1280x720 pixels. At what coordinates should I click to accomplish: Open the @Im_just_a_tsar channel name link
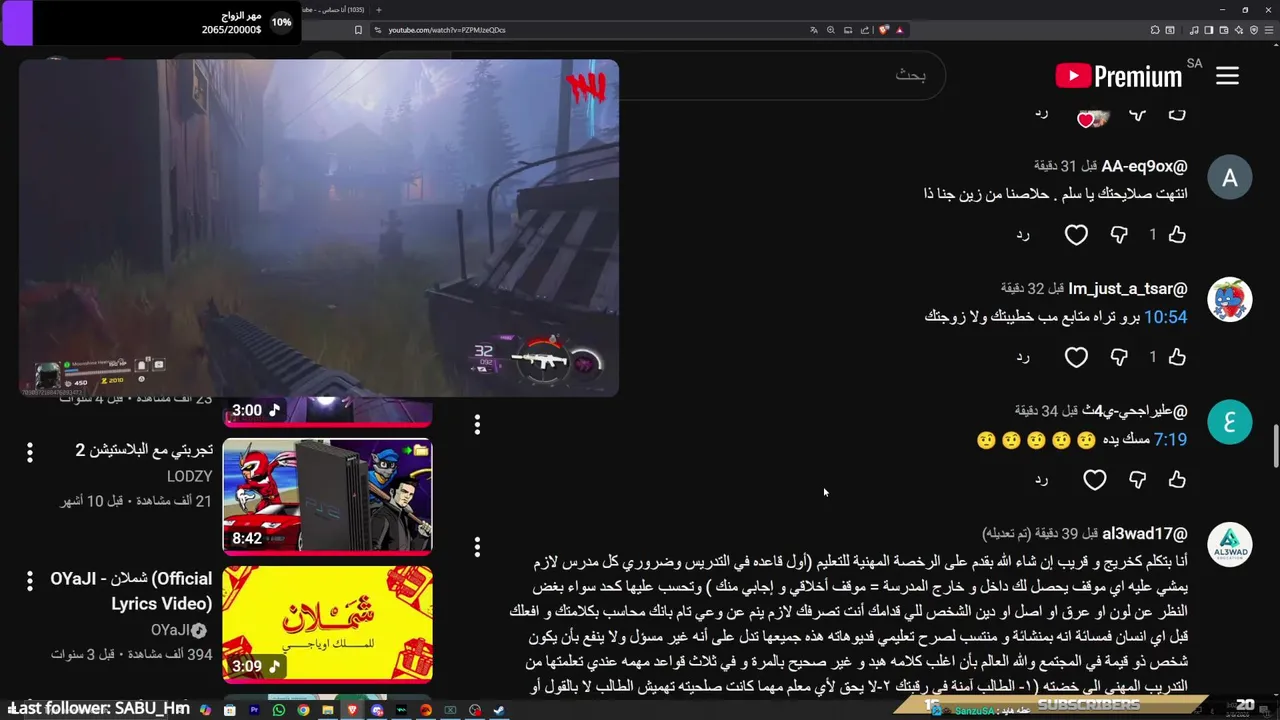(1127, 289)
